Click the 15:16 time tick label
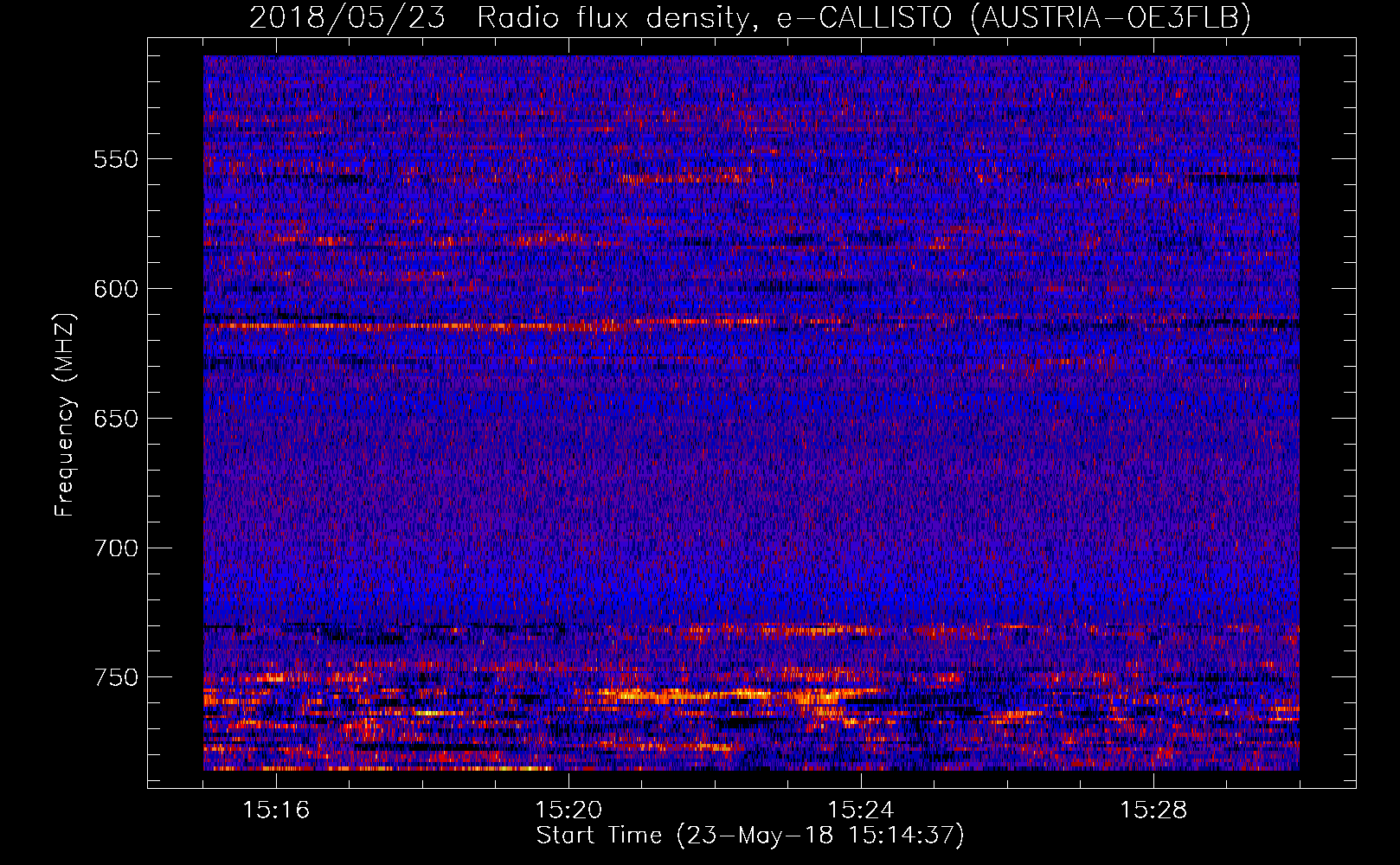Image resolution: width=1400 pixels, height=865 pixels. [276, 810]
